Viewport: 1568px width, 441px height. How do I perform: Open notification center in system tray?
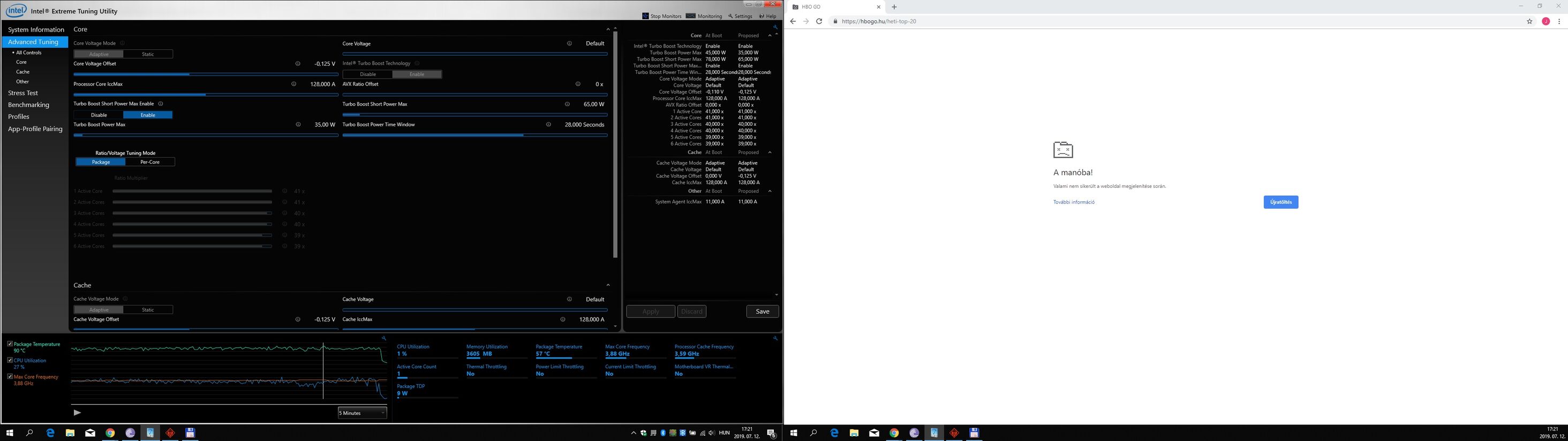pos(771,433)
